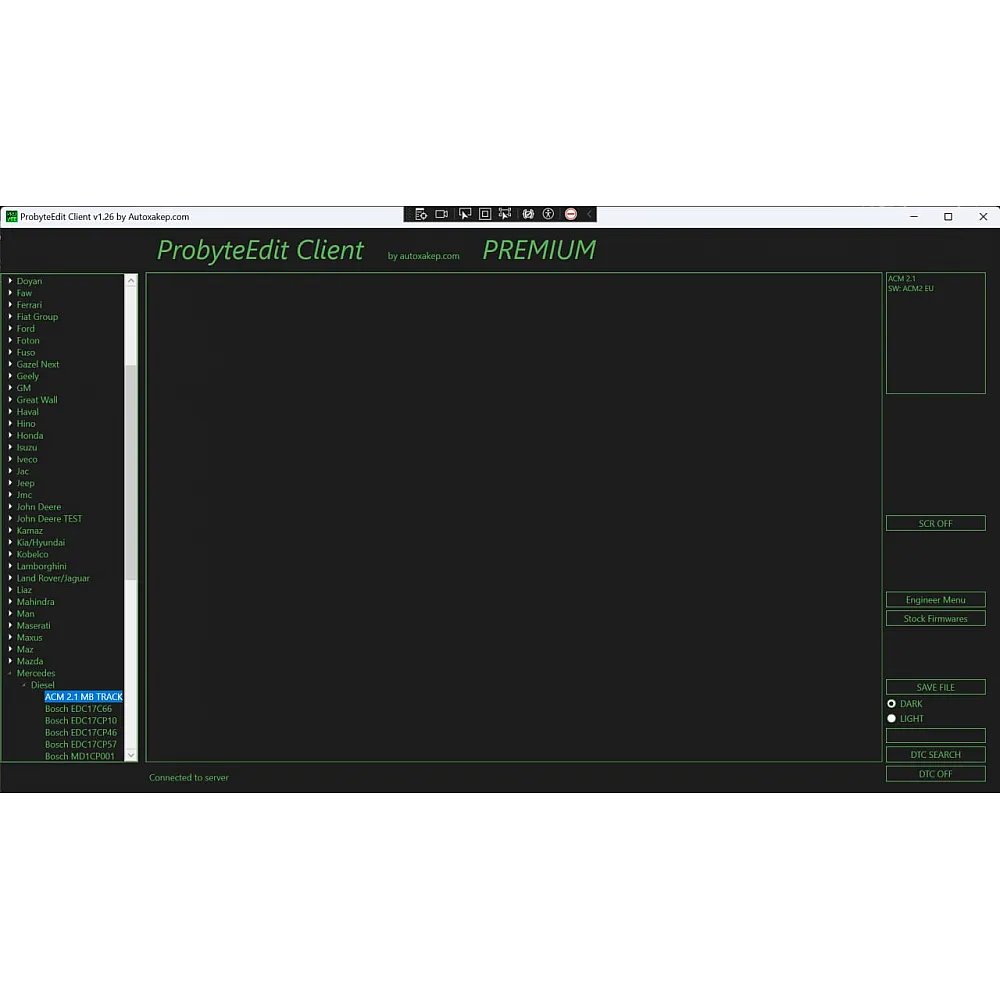Screen dimensions: 1000x1000
Task: Select Bosch EDC17C66 tree item
Action: (x=78, y=709)
